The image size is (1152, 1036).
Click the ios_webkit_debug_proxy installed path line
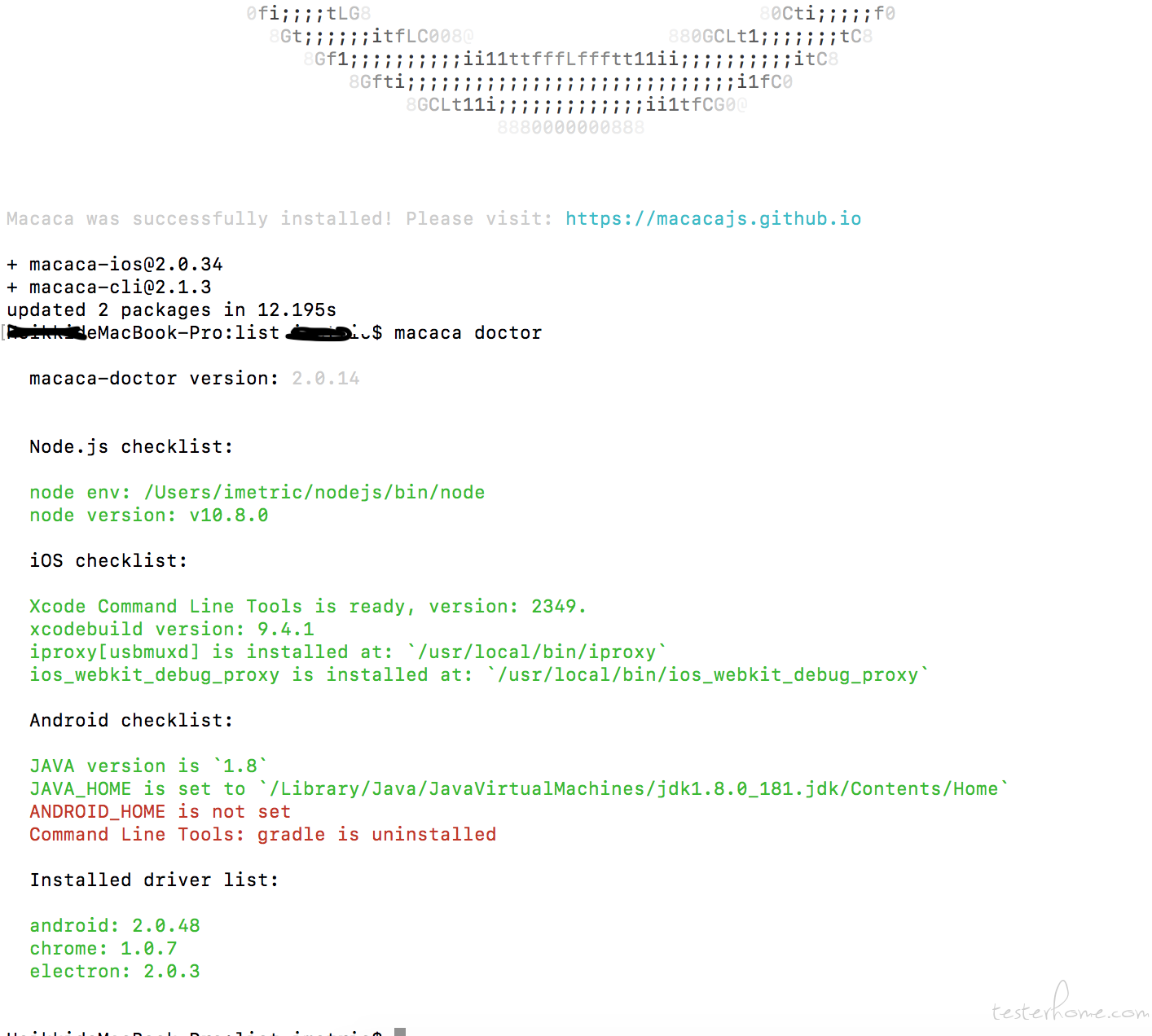(479, 675)
